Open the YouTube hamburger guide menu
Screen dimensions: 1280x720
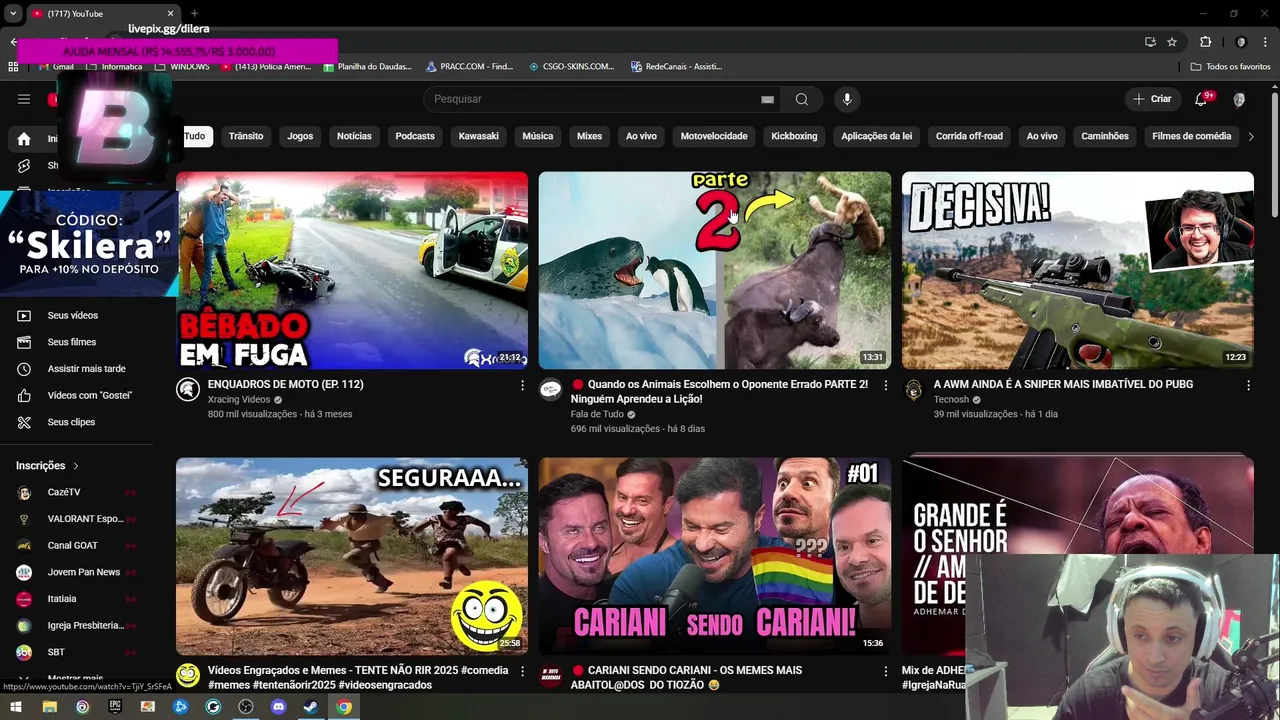[x=24, y=99]
